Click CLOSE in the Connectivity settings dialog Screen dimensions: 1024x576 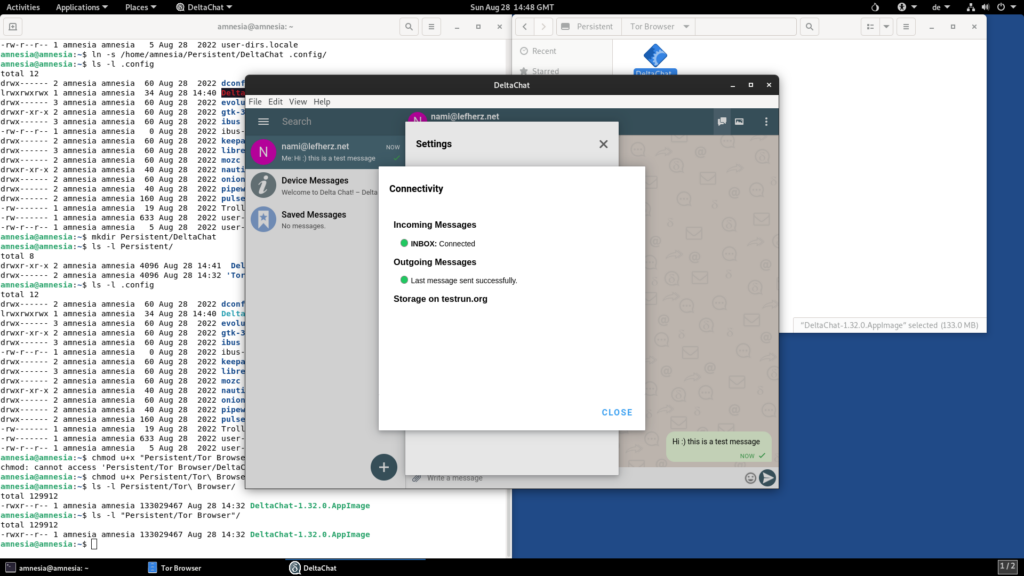[x=616, y=412]
